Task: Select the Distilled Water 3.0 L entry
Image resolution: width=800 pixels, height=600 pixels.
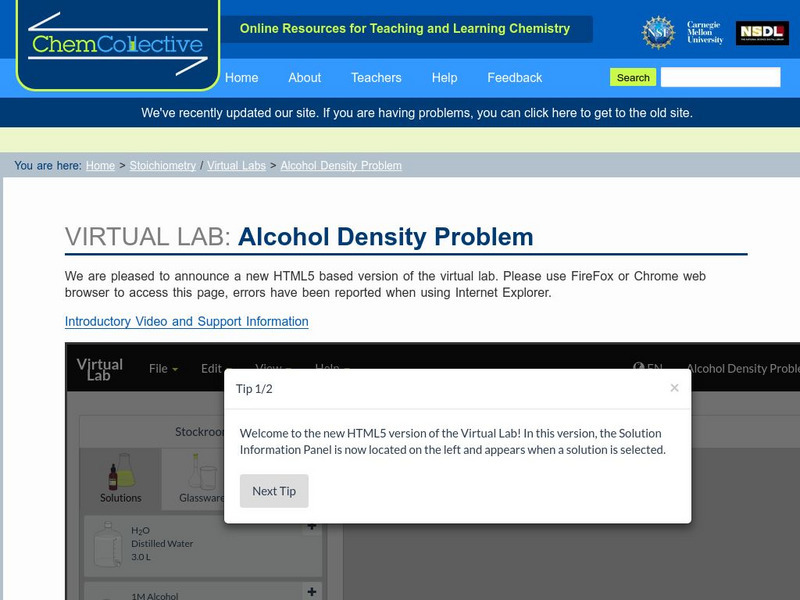Action: 203,545
